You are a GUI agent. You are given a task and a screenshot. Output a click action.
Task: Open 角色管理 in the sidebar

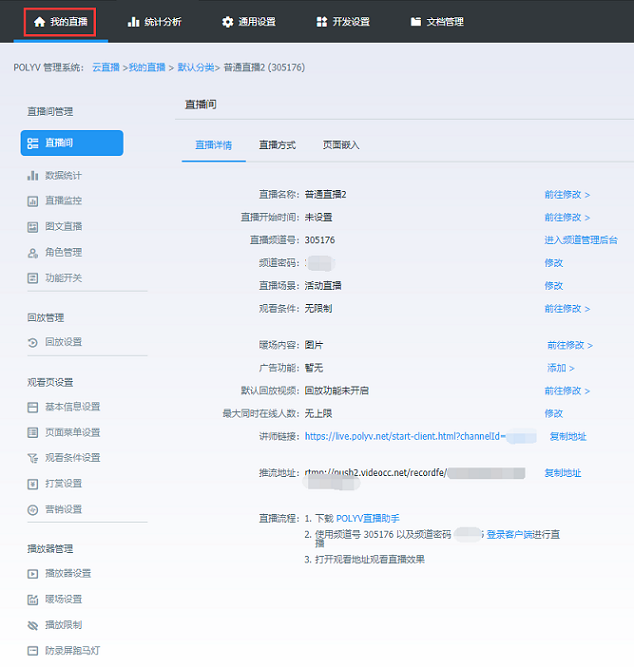(63, 252)
